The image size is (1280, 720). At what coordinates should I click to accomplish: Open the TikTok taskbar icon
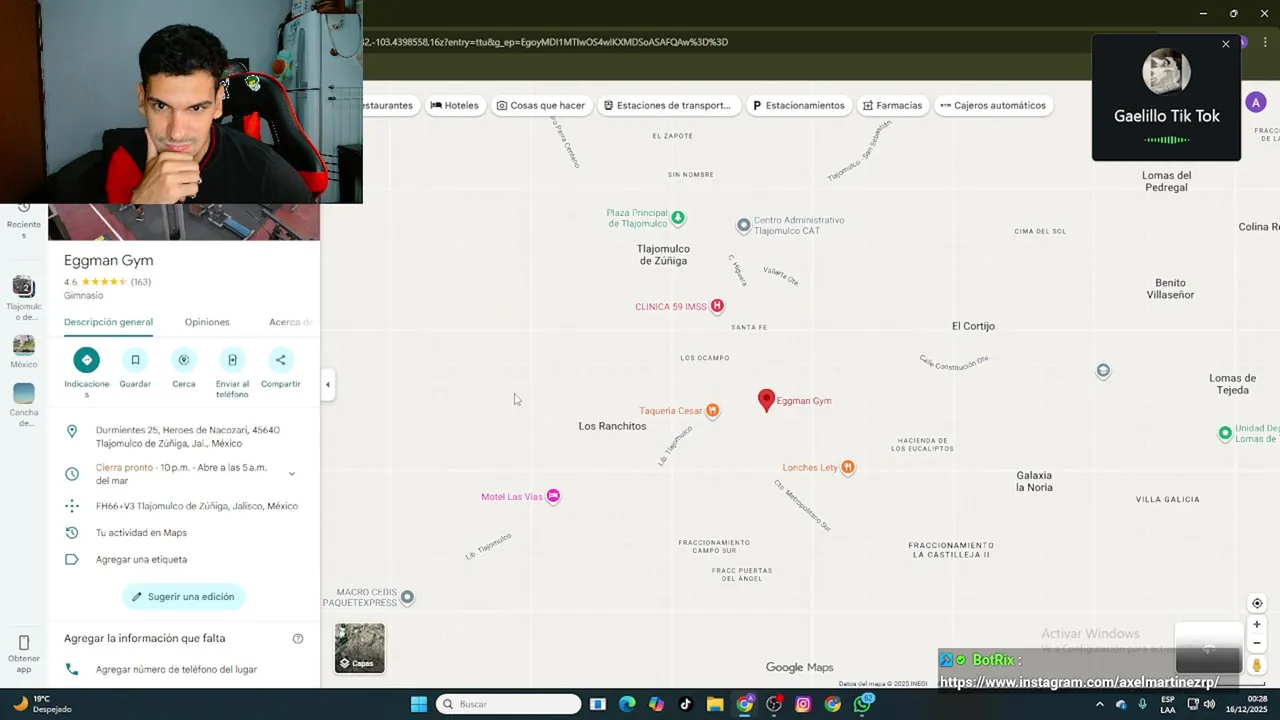click(x=685, y=704)
